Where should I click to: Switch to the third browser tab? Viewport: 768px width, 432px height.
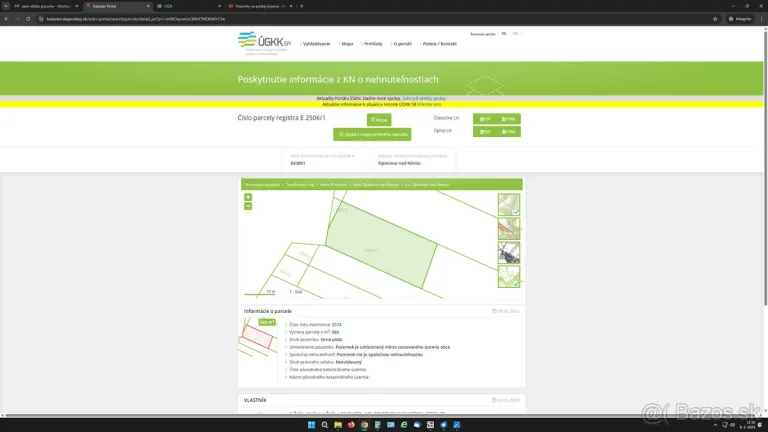tap(189, 6)
